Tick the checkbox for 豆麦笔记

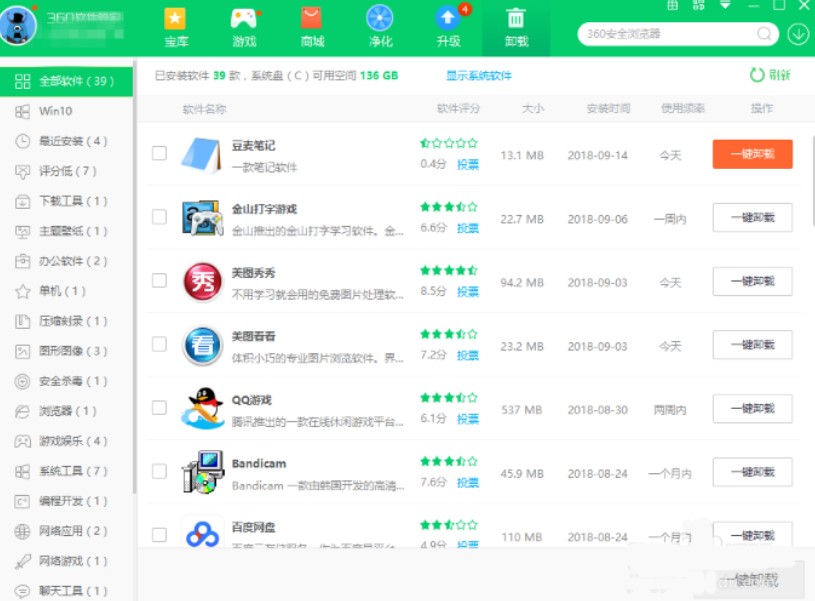(159, 153)
